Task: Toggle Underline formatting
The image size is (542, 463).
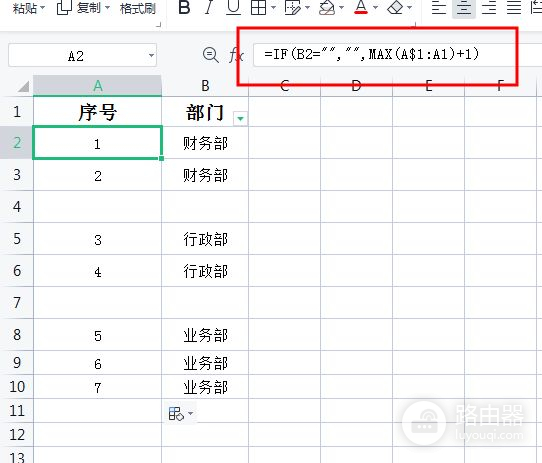Action: (x=233, y=7)
